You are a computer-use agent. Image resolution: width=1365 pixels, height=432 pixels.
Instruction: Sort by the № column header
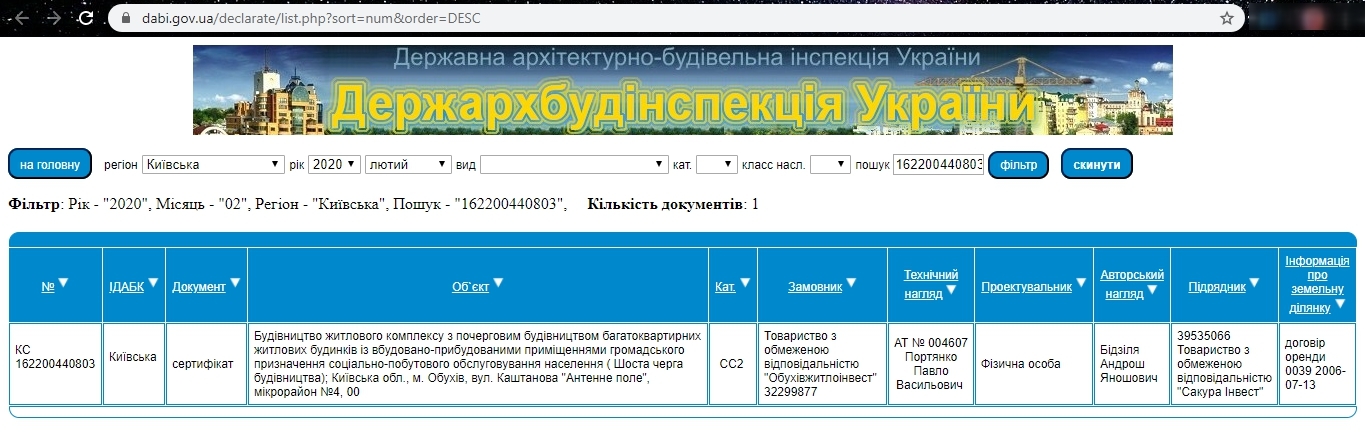pos(48,286)
